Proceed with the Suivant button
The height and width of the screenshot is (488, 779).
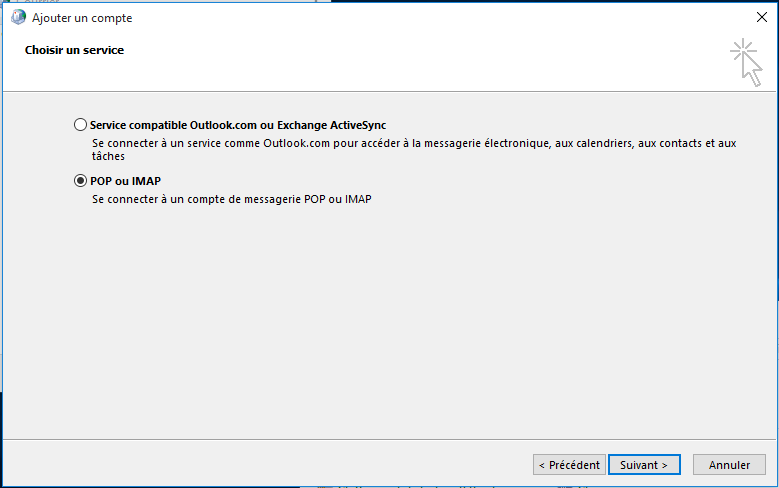tap(644, 465)
